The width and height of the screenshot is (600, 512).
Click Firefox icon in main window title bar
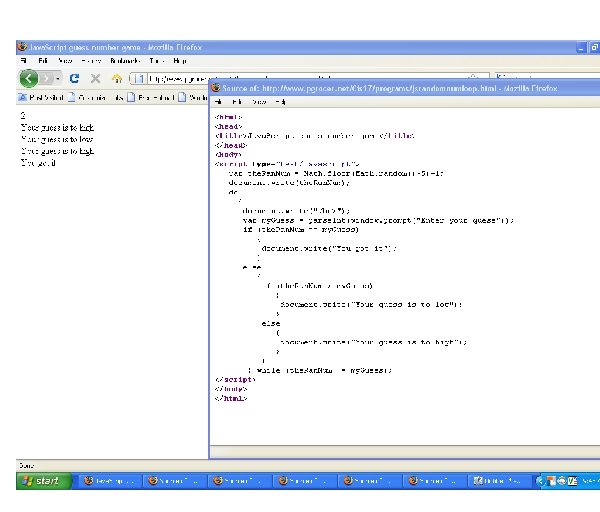23,47
